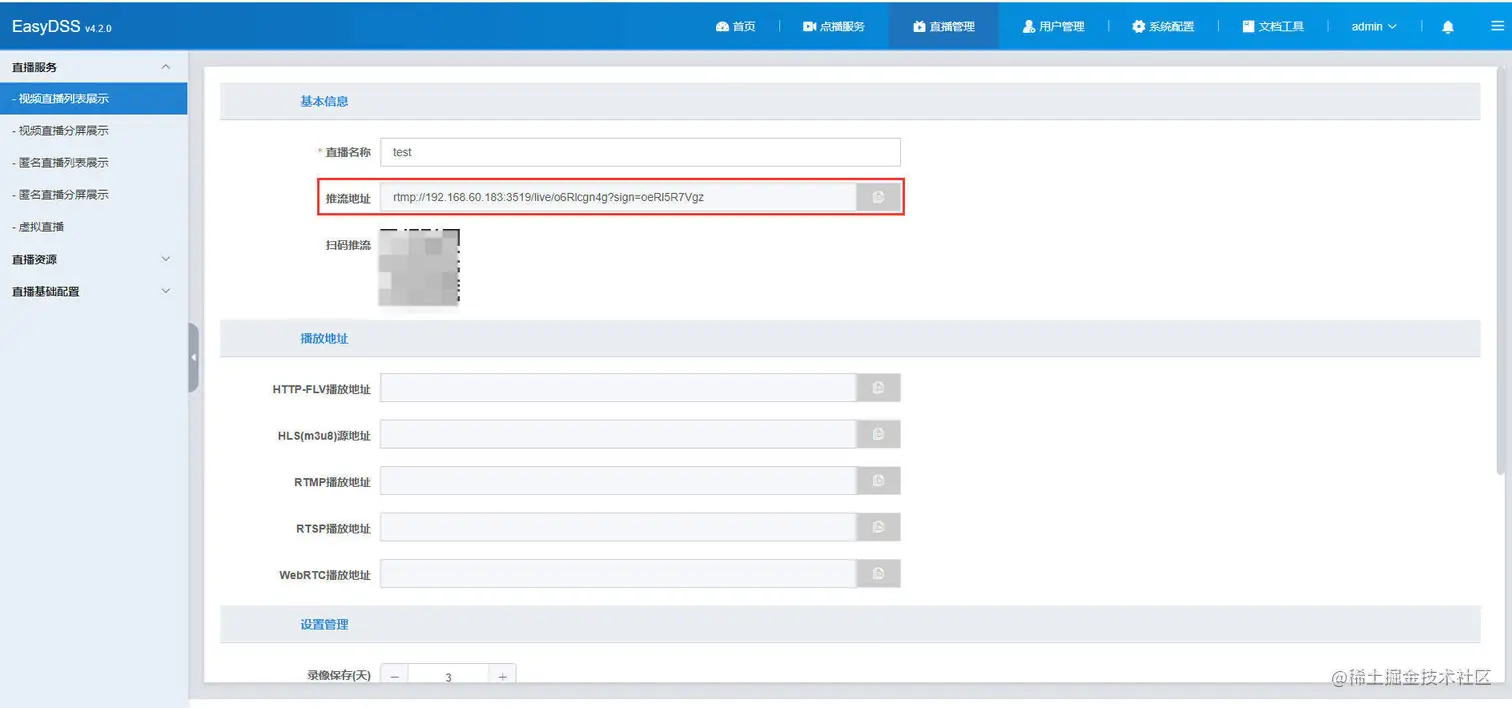This screenshot has width=1512, height=708.
Task: Open the notification bell
Action: 1447,27
